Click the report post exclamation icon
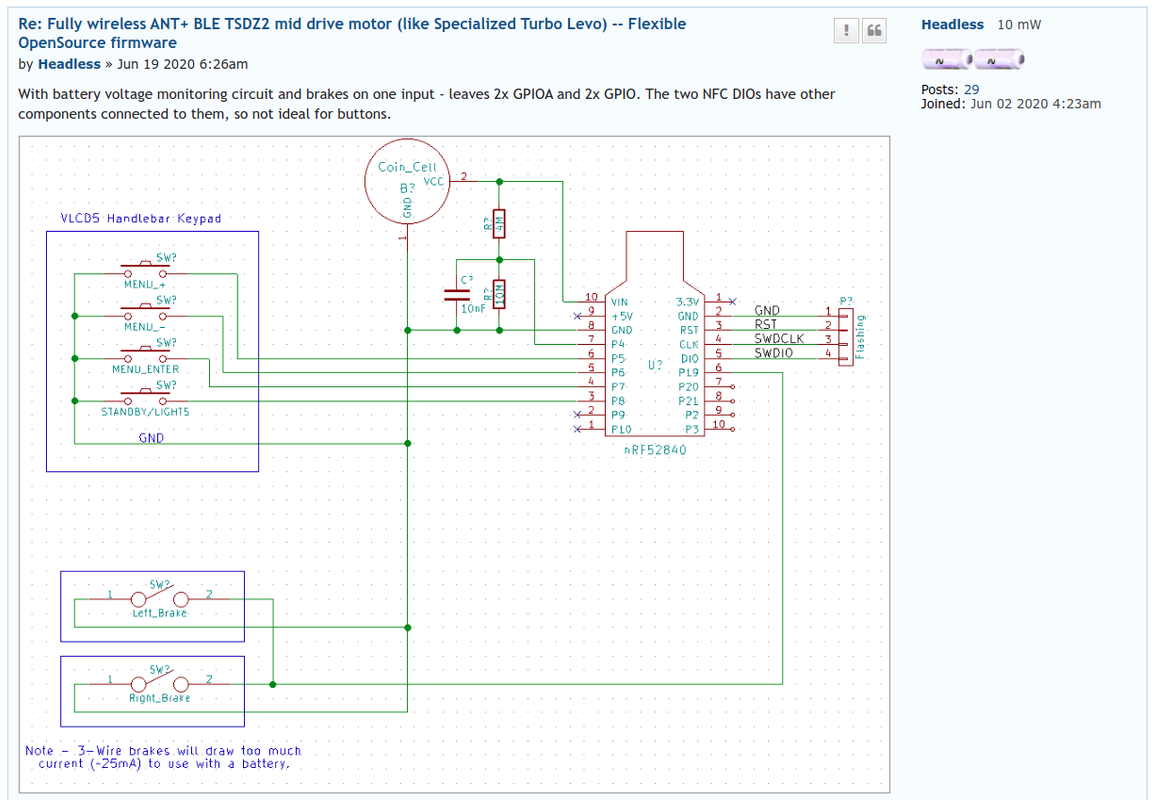 (846, 30)
